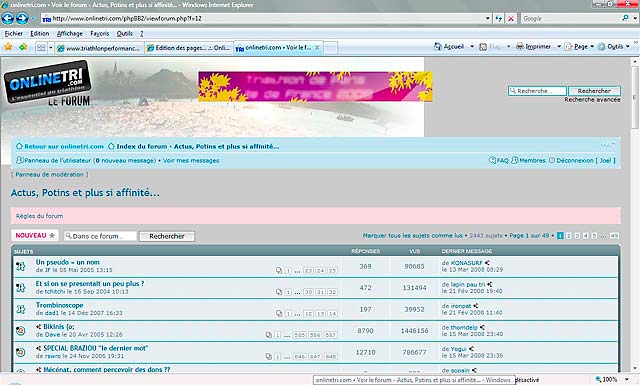The width and height of the screenshot is (640, 385).
Task: Click Règles du forum text
Action: (40, 216)
